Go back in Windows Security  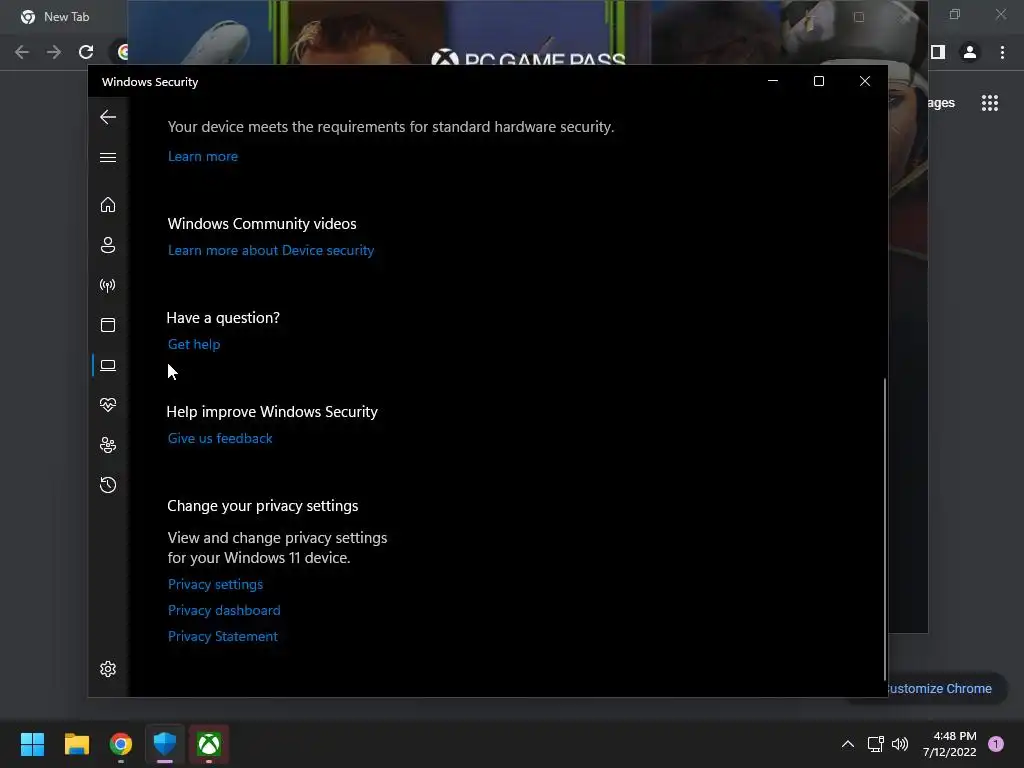tap(108, 117)
